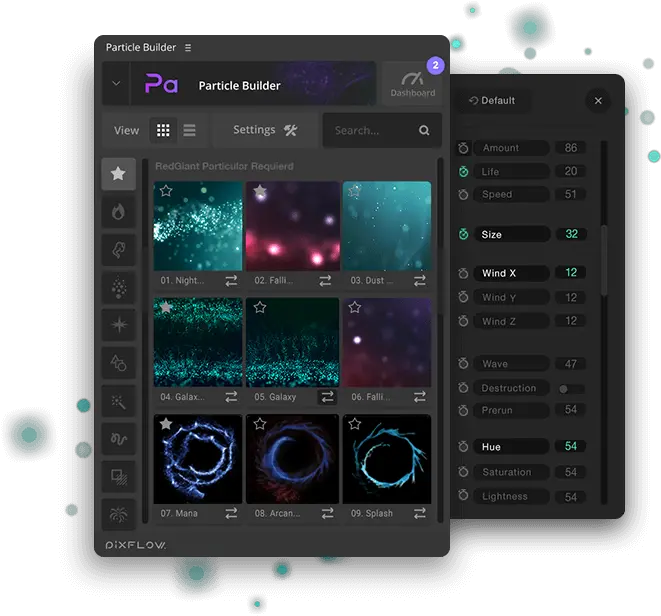Viewport: 661px width, 616px height.
Task: Click swap arrows for 08. Arcan preset
Action: 327,513
